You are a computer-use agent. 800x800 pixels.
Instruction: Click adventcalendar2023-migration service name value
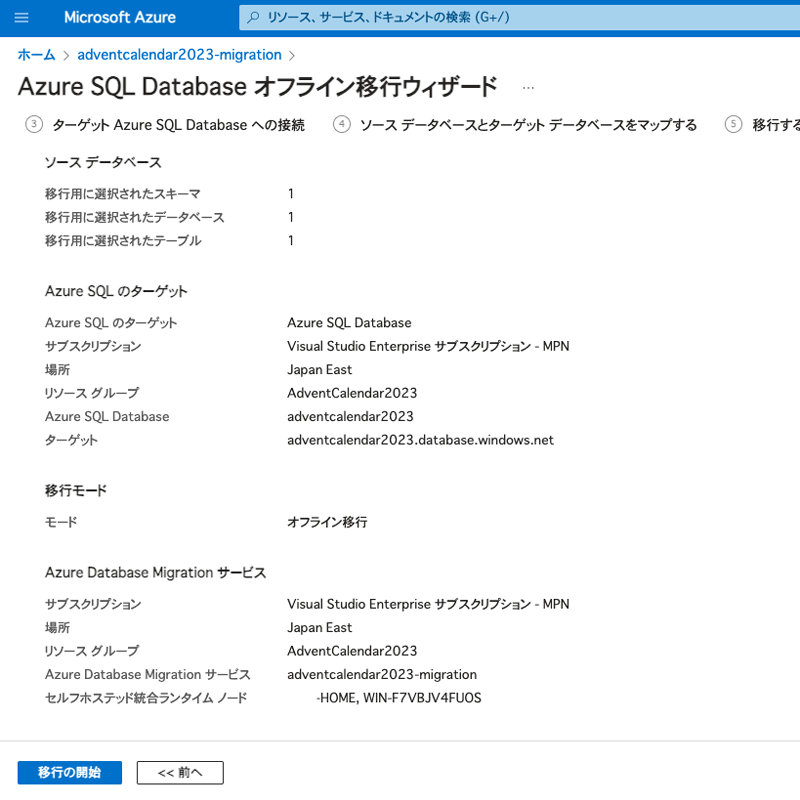(x=382, y=674)
